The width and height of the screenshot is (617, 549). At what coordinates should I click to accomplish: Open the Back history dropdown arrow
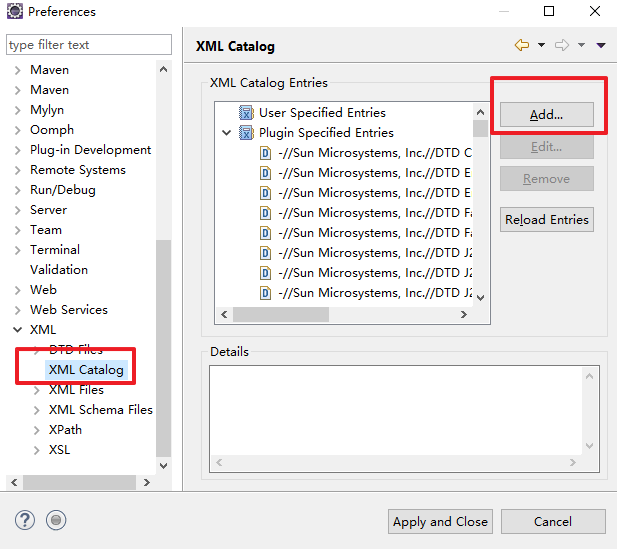(x=541, y=45)
